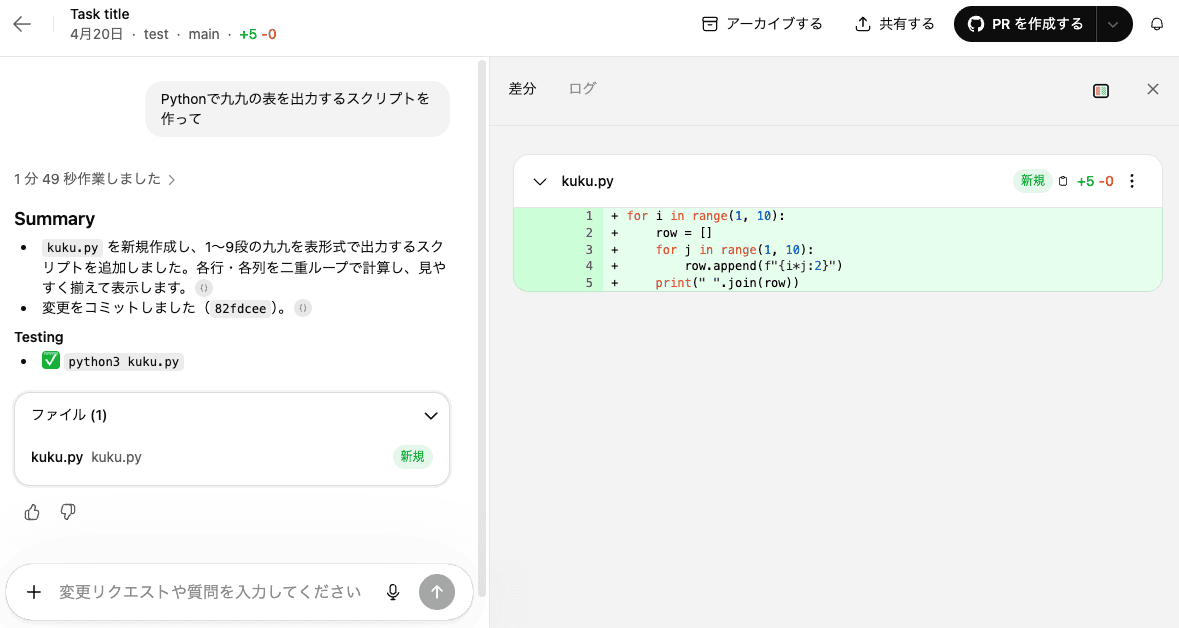Switch to the 差分 tab
Screen dimensions: 1179x628
(x=522, y=89)
